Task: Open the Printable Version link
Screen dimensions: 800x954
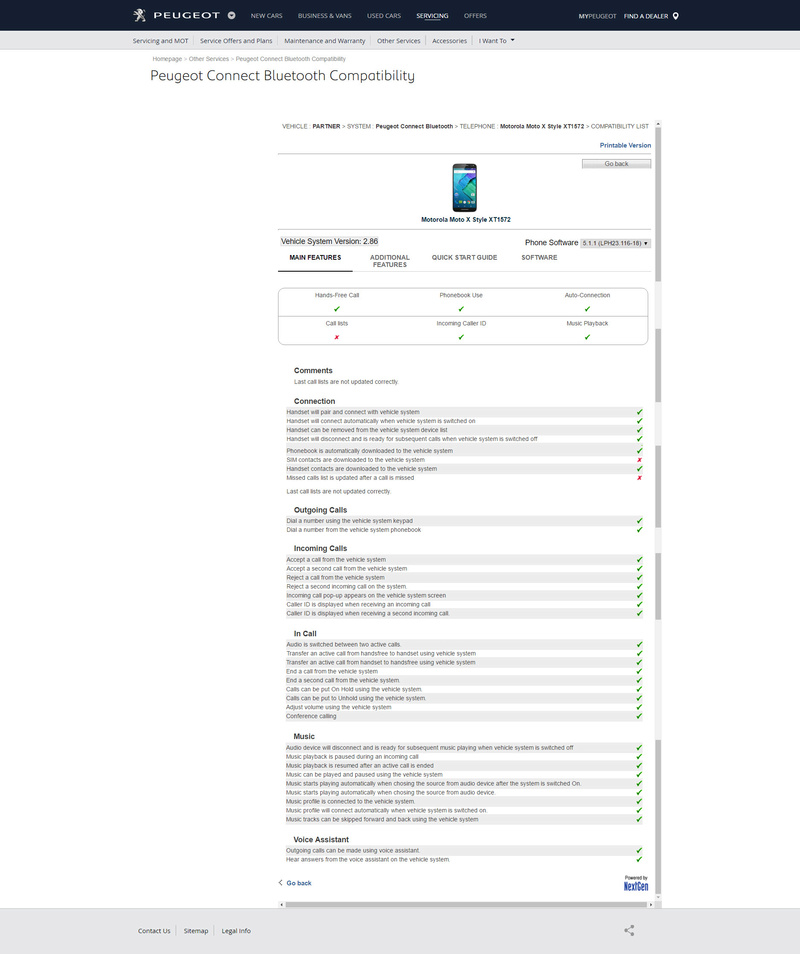Action: (x=625, y=145)
